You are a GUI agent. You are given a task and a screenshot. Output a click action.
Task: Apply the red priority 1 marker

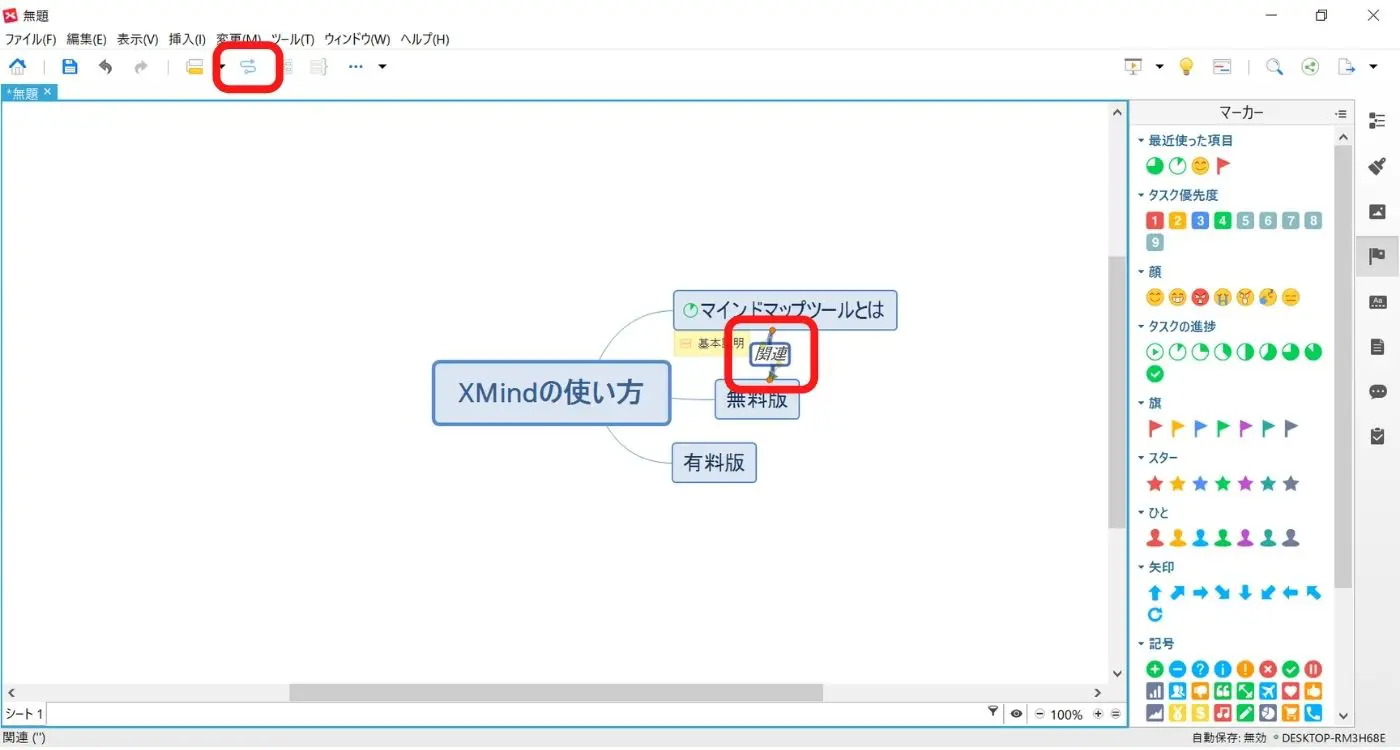(1154, 220)
